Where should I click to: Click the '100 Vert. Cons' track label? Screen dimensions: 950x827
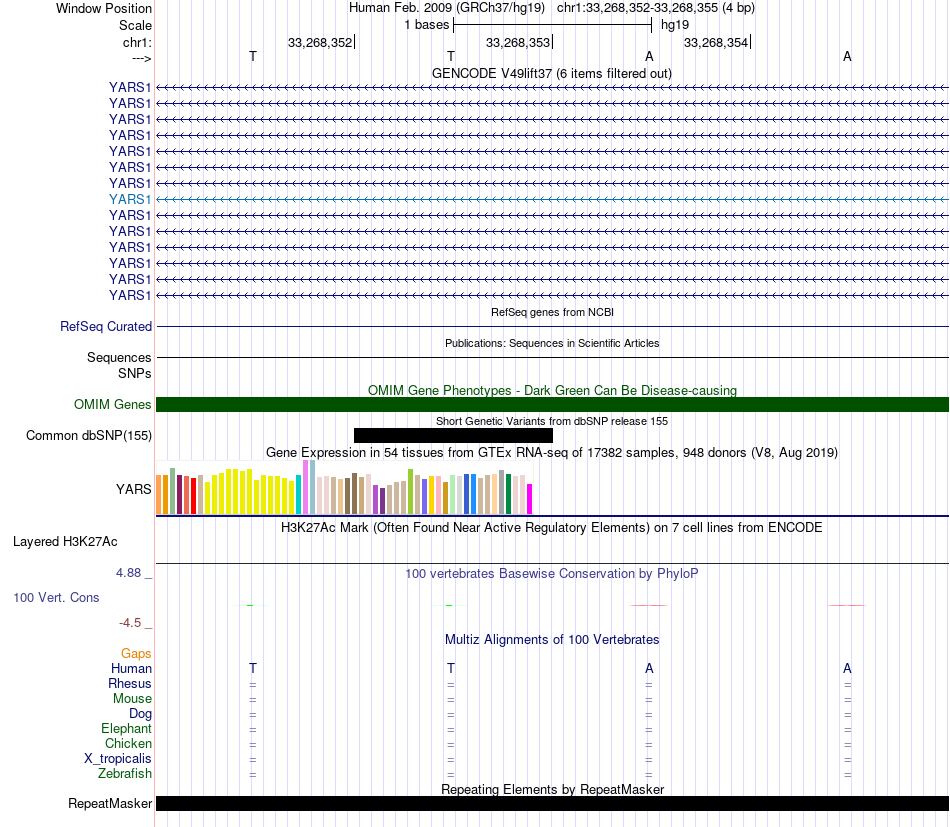pos(56,597)
